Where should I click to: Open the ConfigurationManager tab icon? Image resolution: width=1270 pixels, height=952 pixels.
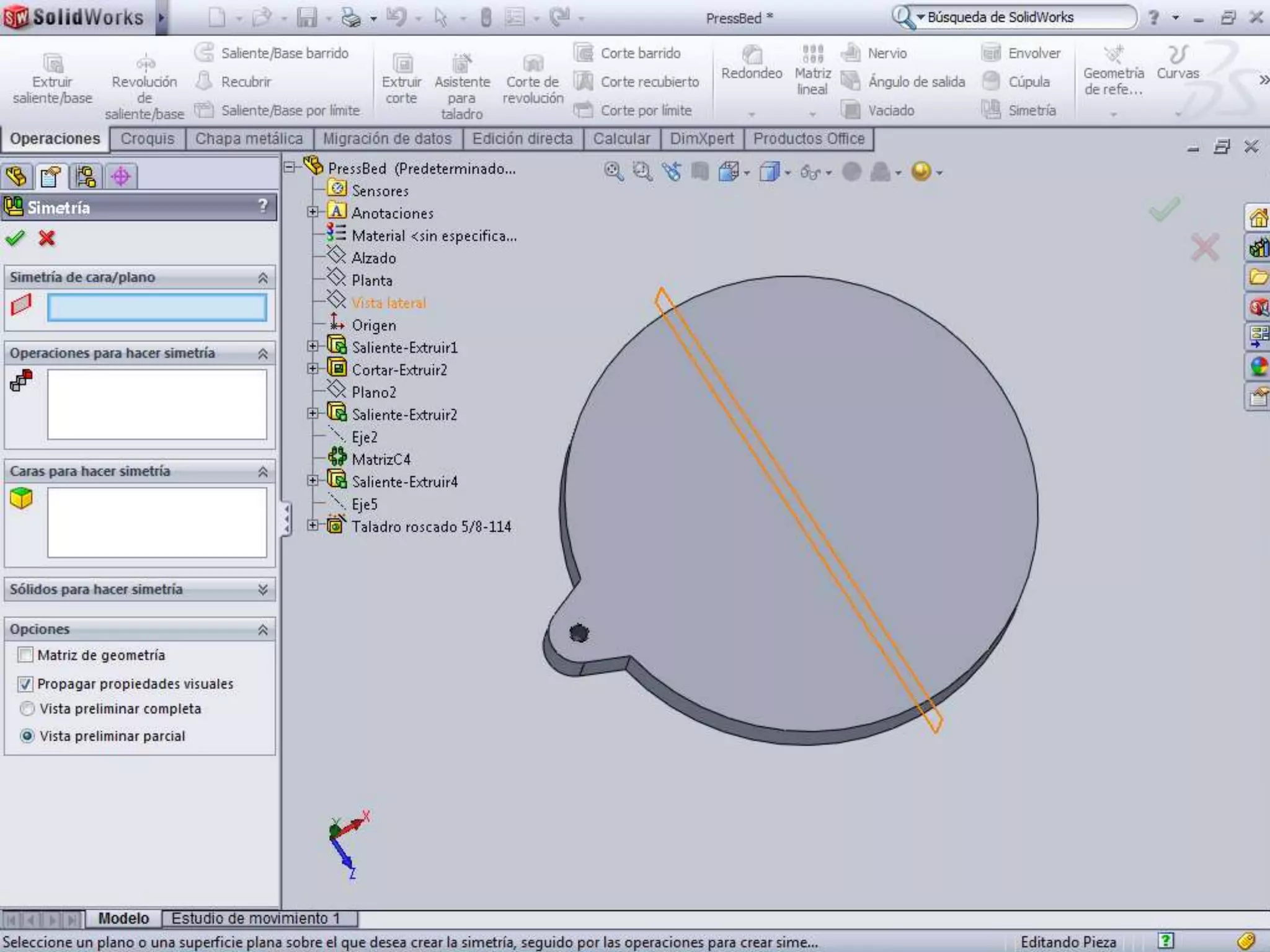click(86, 177)
